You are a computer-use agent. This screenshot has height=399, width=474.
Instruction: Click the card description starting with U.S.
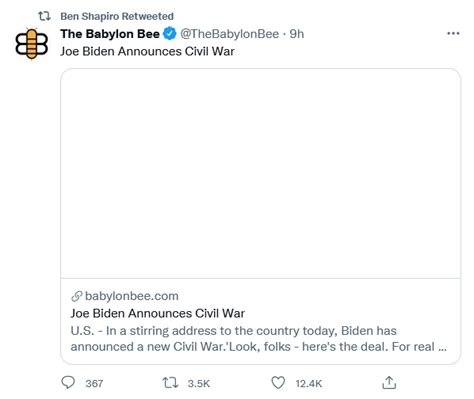[x=258, y=339]
